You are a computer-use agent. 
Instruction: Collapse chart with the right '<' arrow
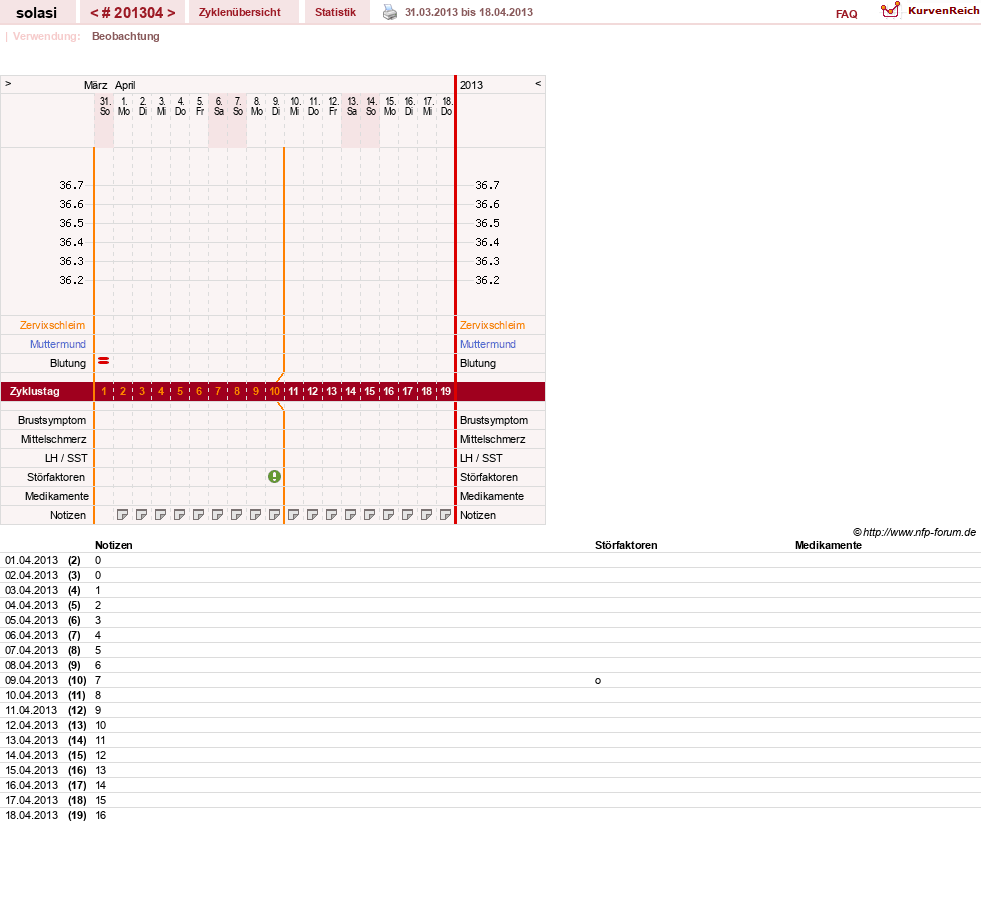coord(538,83)
